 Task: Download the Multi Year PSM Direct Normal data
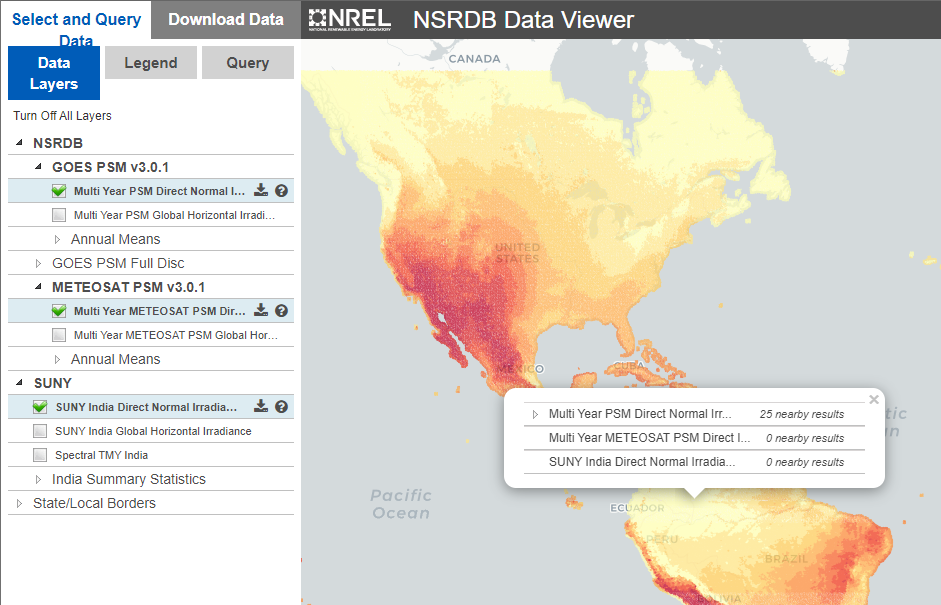coord(259,189)
